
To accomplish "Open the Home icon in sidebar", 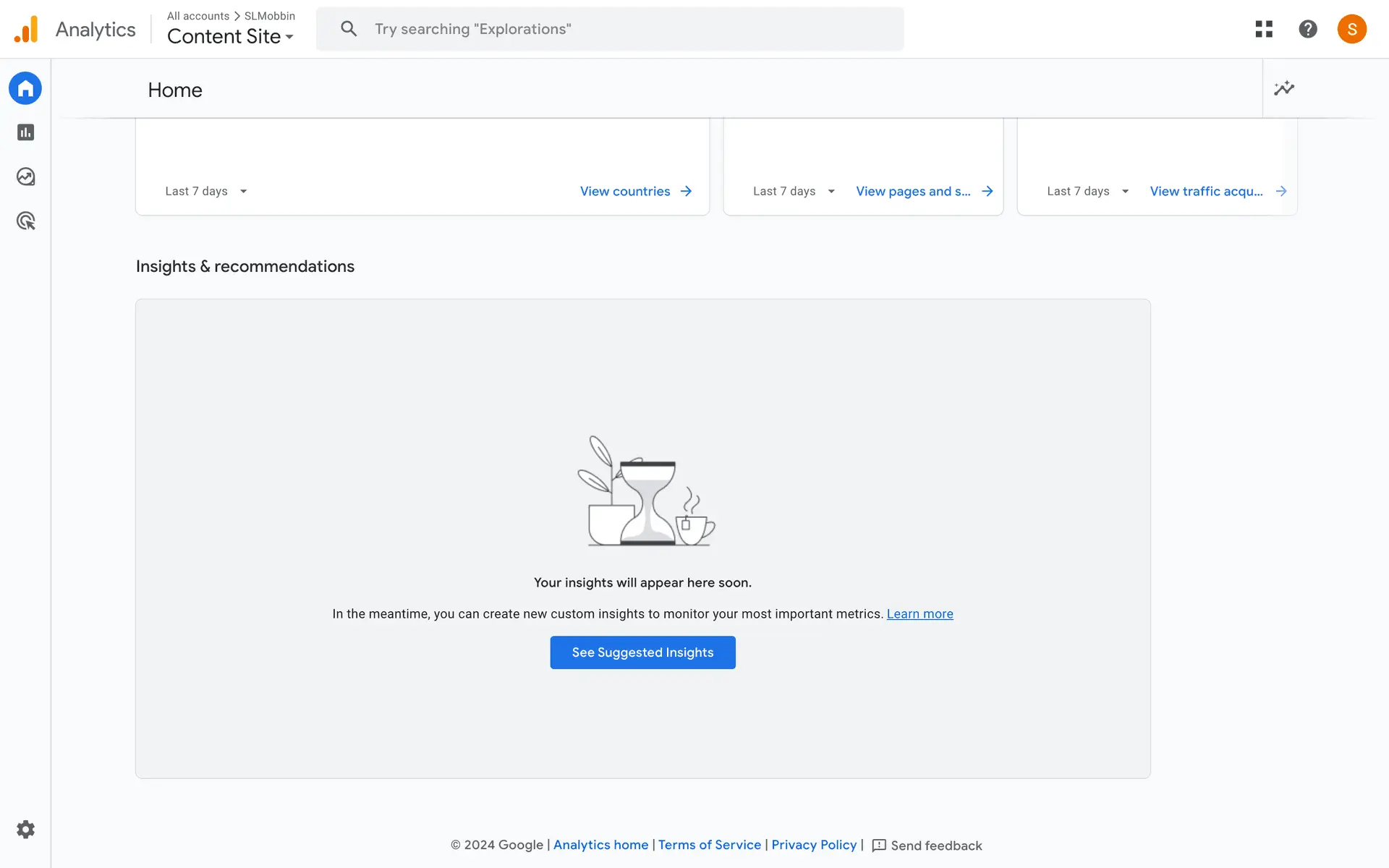I will pyautogui.click(x=25, y=88).
